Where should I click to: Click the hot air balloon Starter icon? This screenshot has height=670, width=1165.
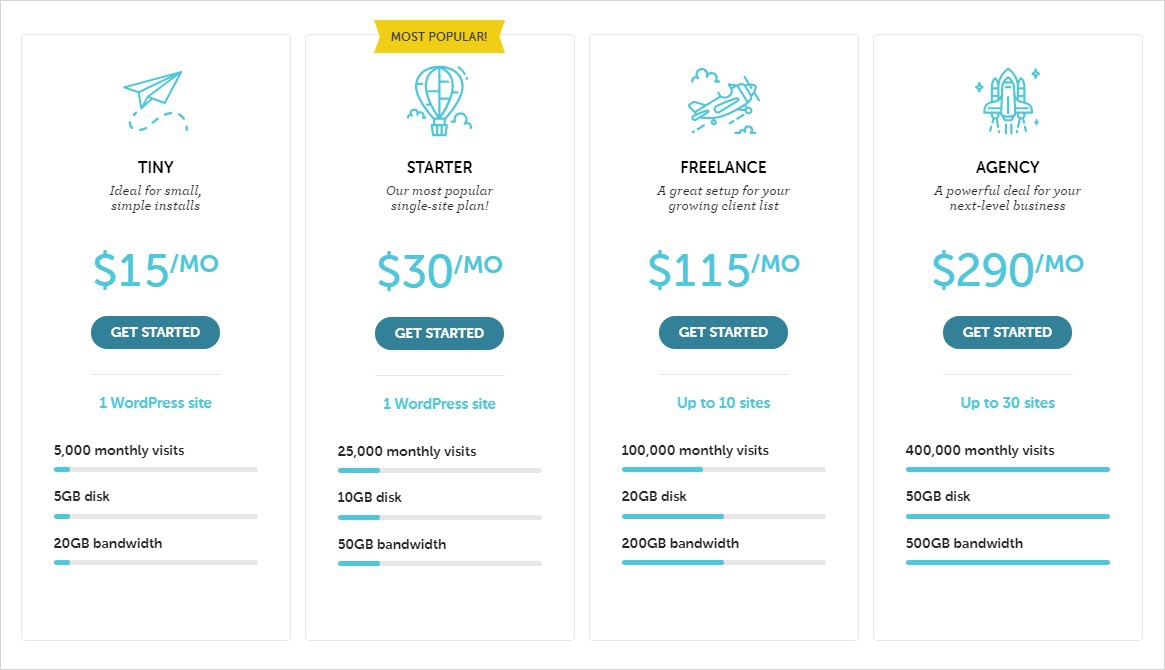439,100
